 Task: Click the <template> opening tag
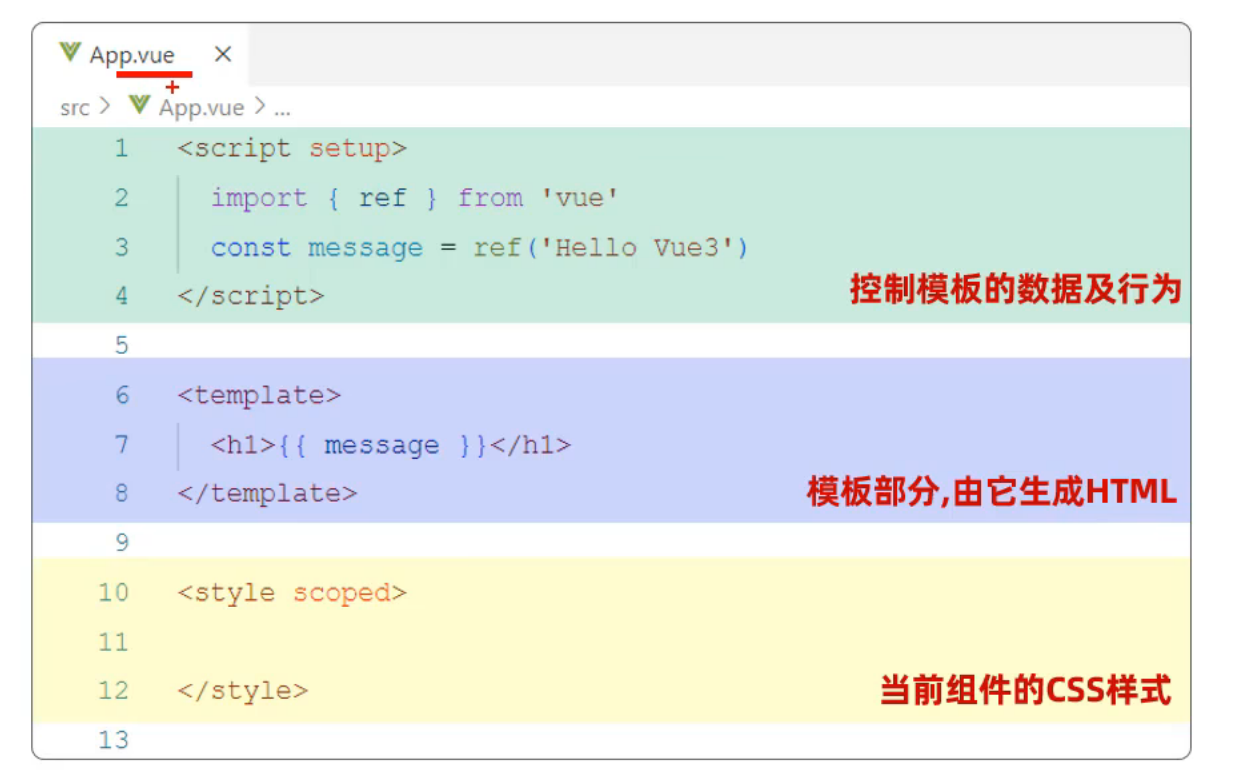tap(259, 395)
